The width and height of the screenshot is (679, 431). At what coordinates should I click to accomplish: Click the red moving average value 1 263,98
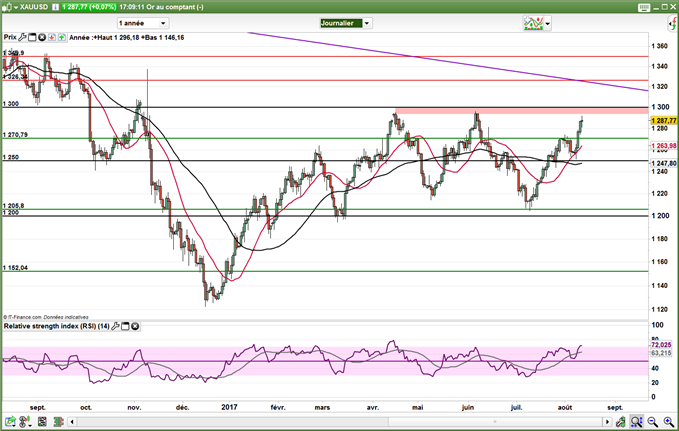pos(663,146)
